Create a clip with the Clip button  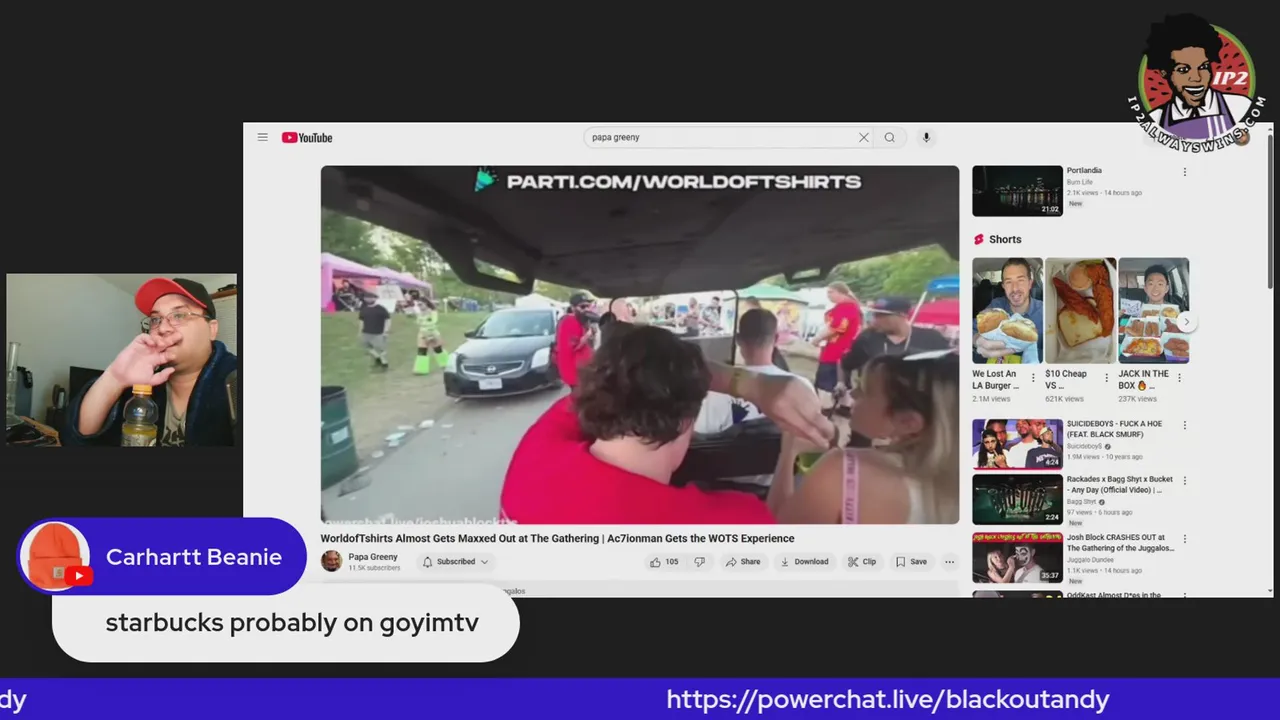862,562
